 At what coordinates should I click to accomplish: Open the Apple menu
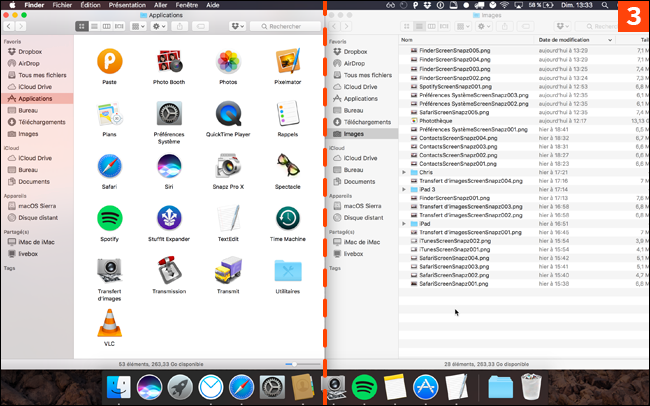coord(12,5)
